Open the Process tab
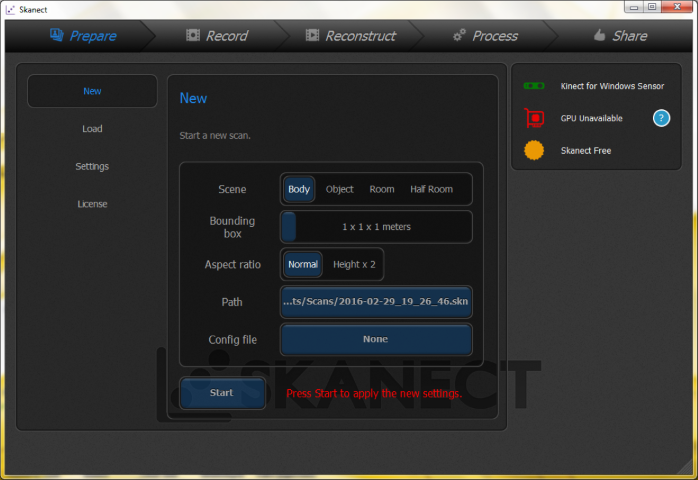The image size is (698, 480). [x=485, y=36]
